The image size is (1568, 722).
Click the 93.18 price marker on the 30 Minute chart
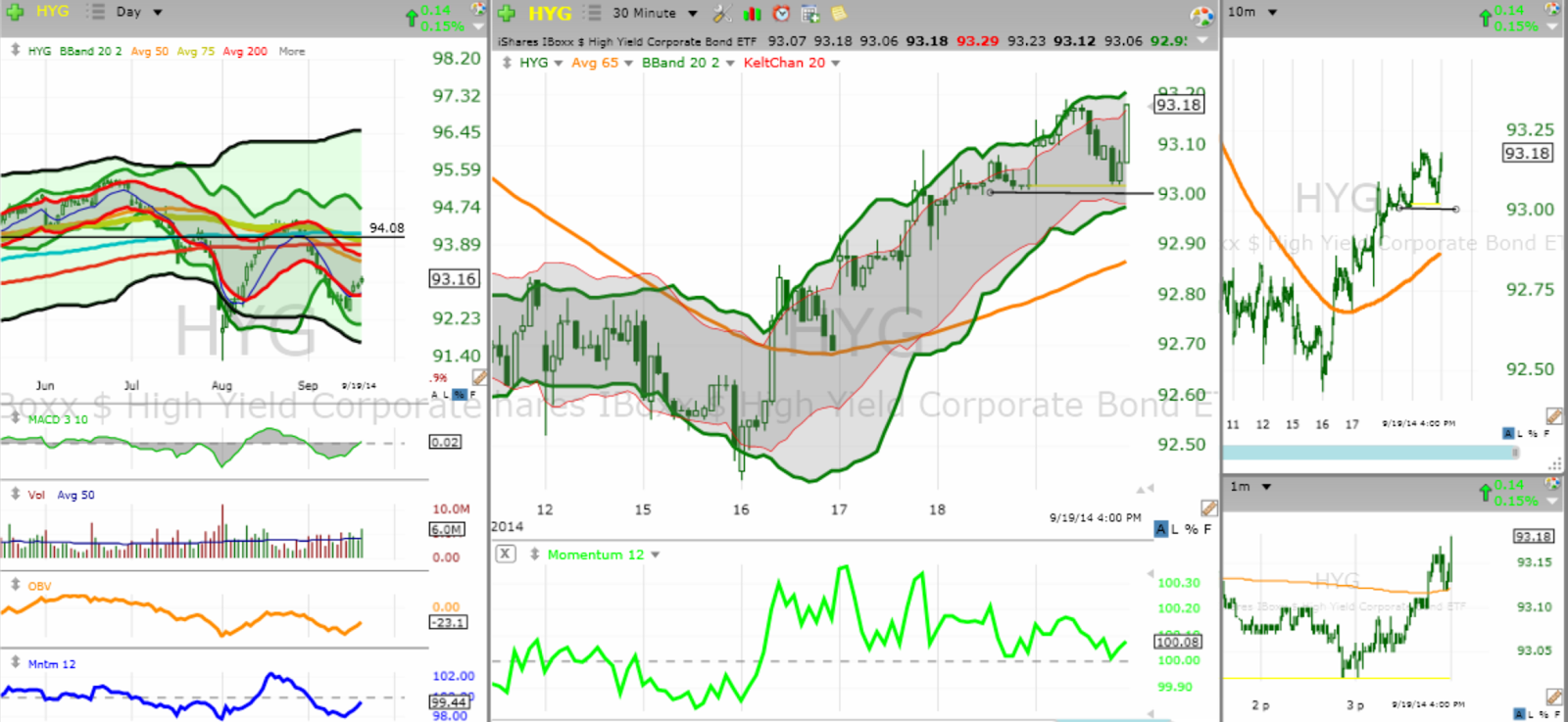click(1178, 105)
